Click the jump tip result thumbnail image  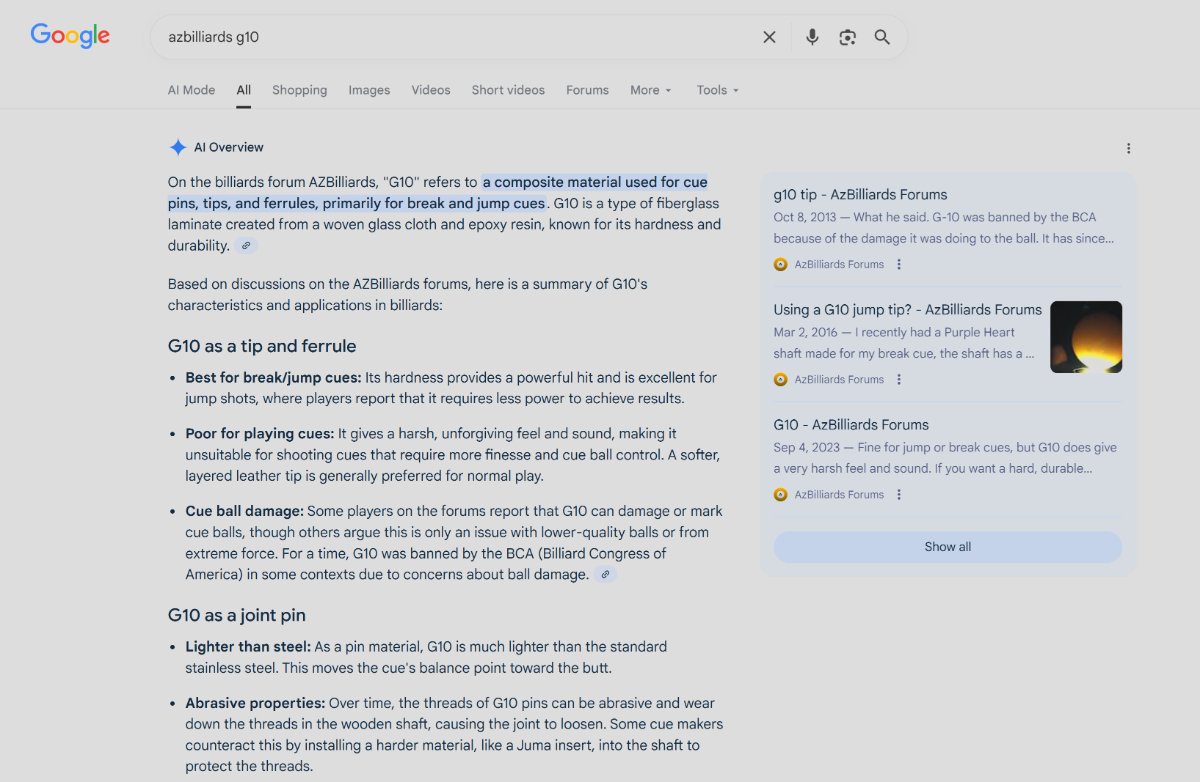point(1085,337)
